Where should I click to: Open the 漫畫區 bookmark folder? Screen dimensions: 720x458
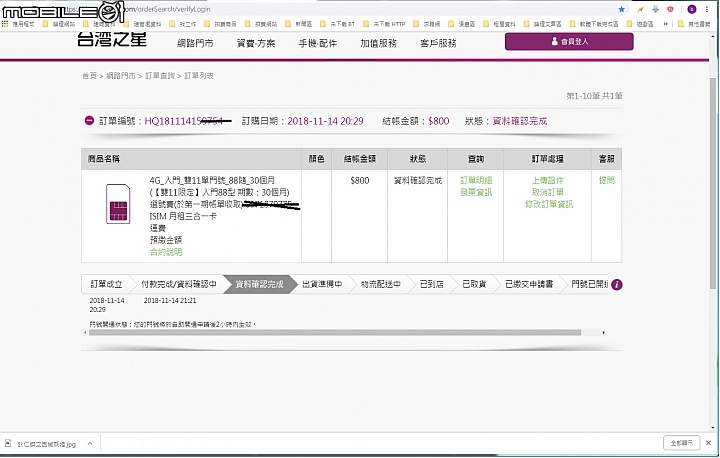(462, 24)
